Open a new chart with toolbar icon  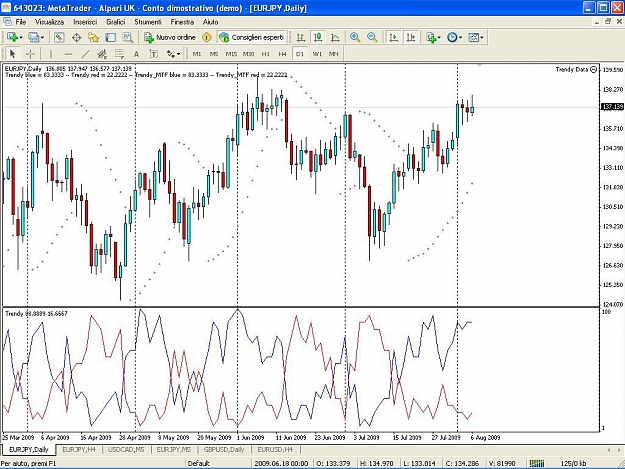point(12,37)
